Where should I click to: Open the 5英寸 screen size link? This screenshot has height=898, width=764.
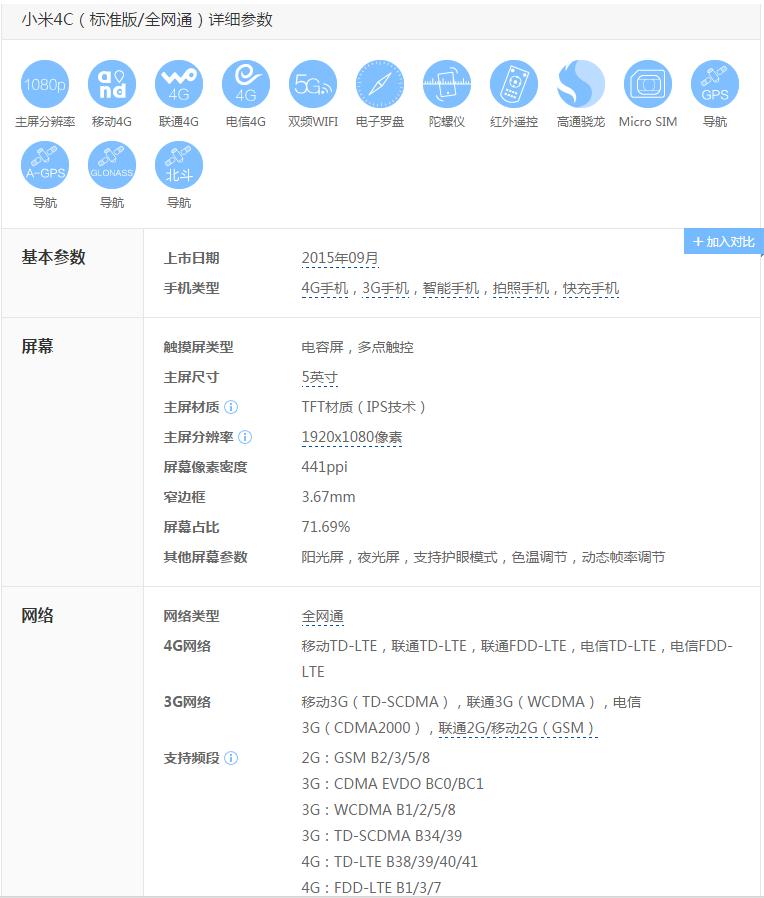pos(320,377)
